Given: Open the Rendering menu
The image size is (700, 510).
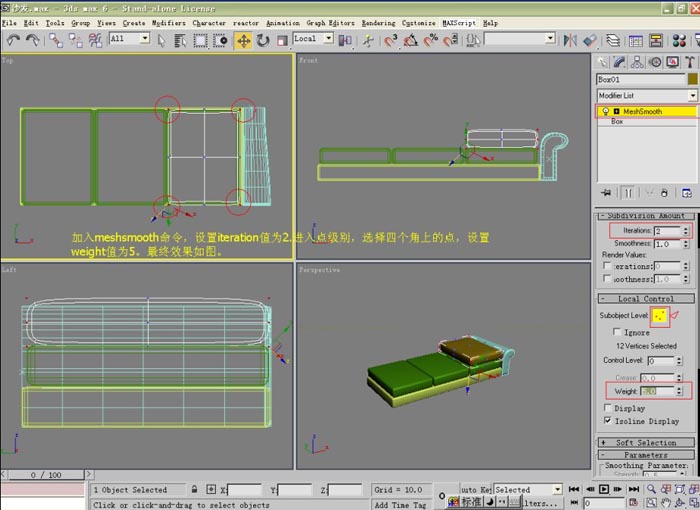Looking at the screenshot, I should pyautogui.click(x=378, y=23).
